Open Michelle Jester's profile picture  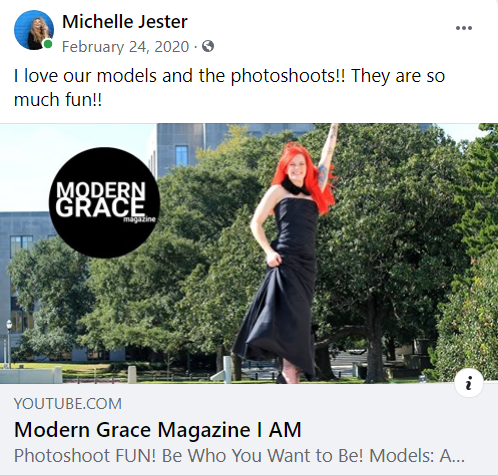34,30
